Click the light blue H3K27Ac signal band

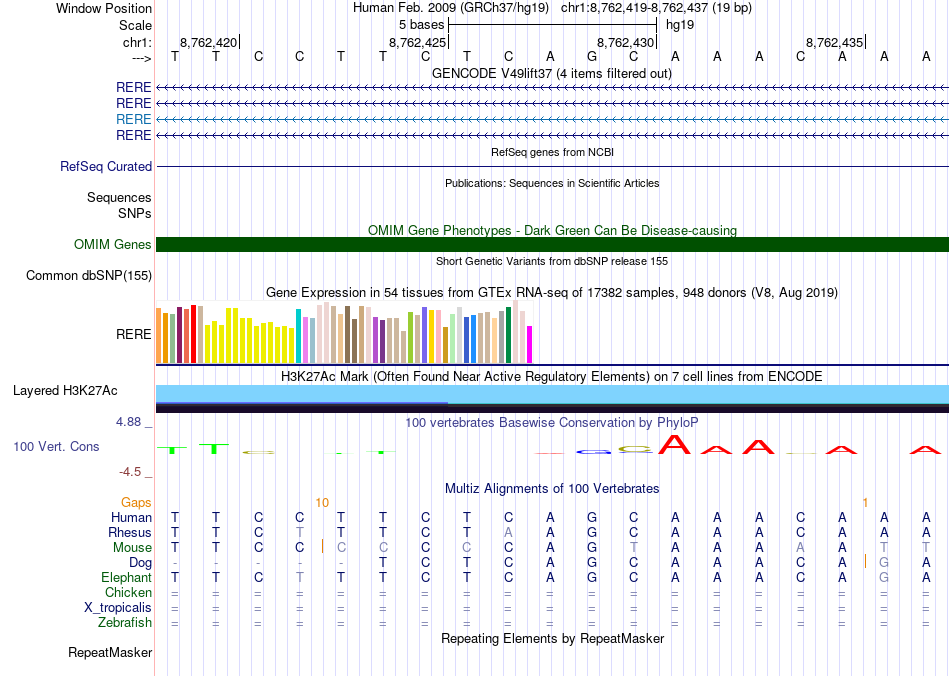pos(552,393)
